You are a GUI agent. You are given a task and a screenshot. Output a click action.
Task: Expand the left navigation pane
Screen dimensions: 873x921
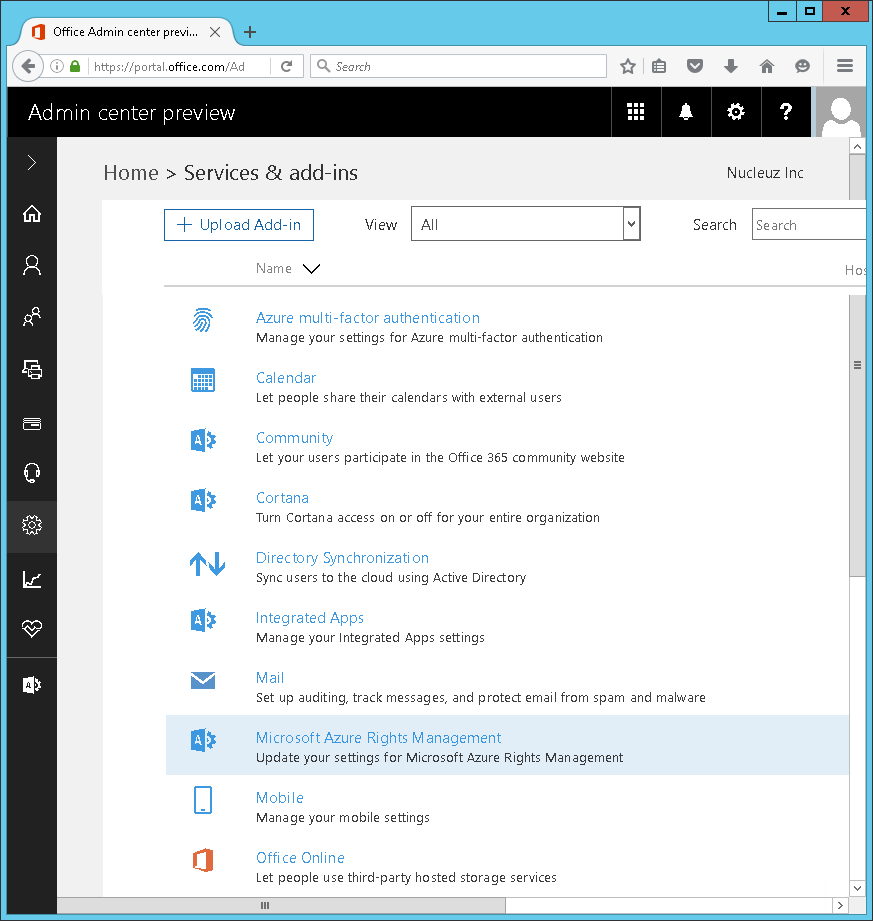tap(32, 163)
